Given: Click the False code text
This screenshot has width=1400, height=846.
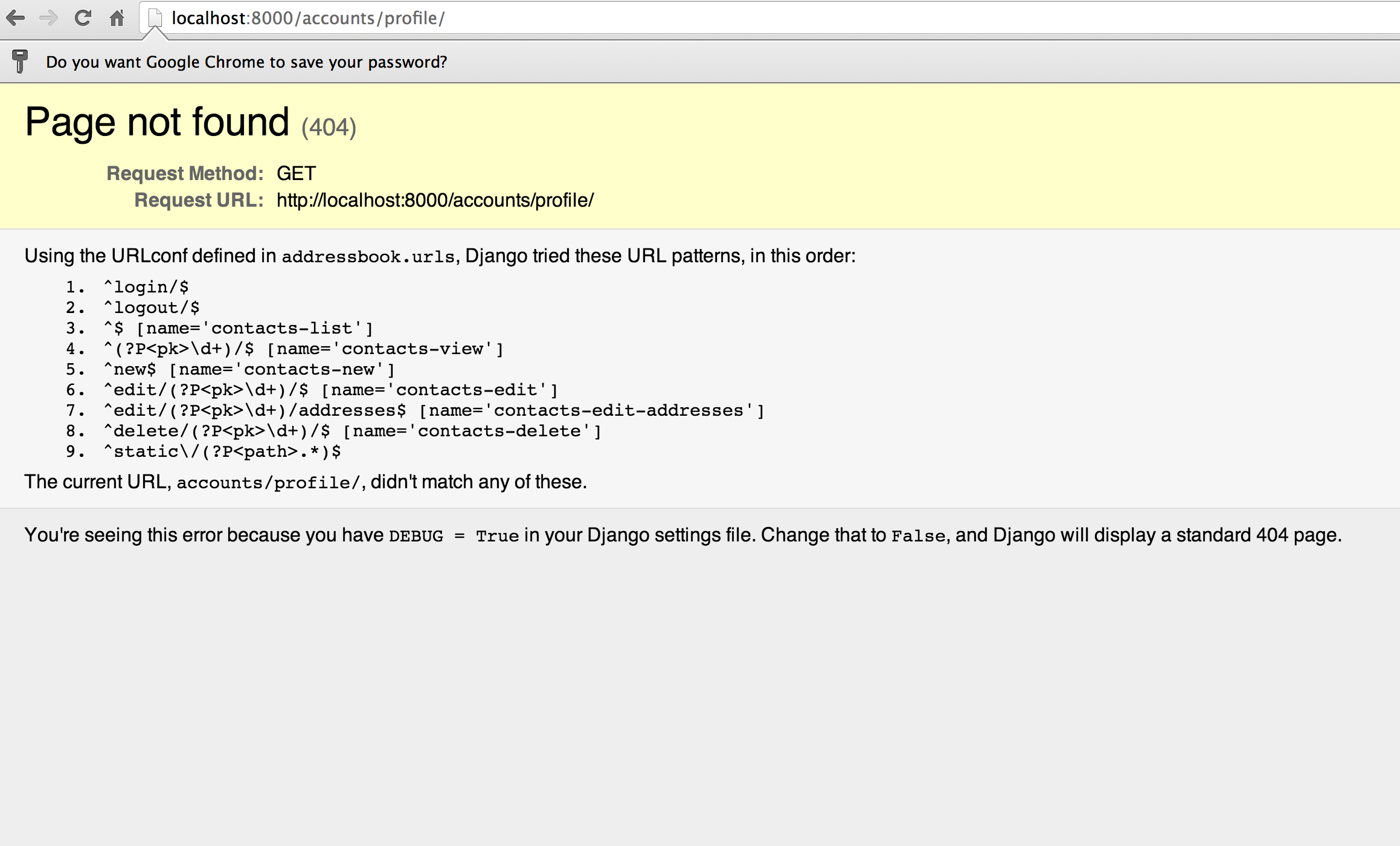Looking at the screenshot, I should pos(918,536).
